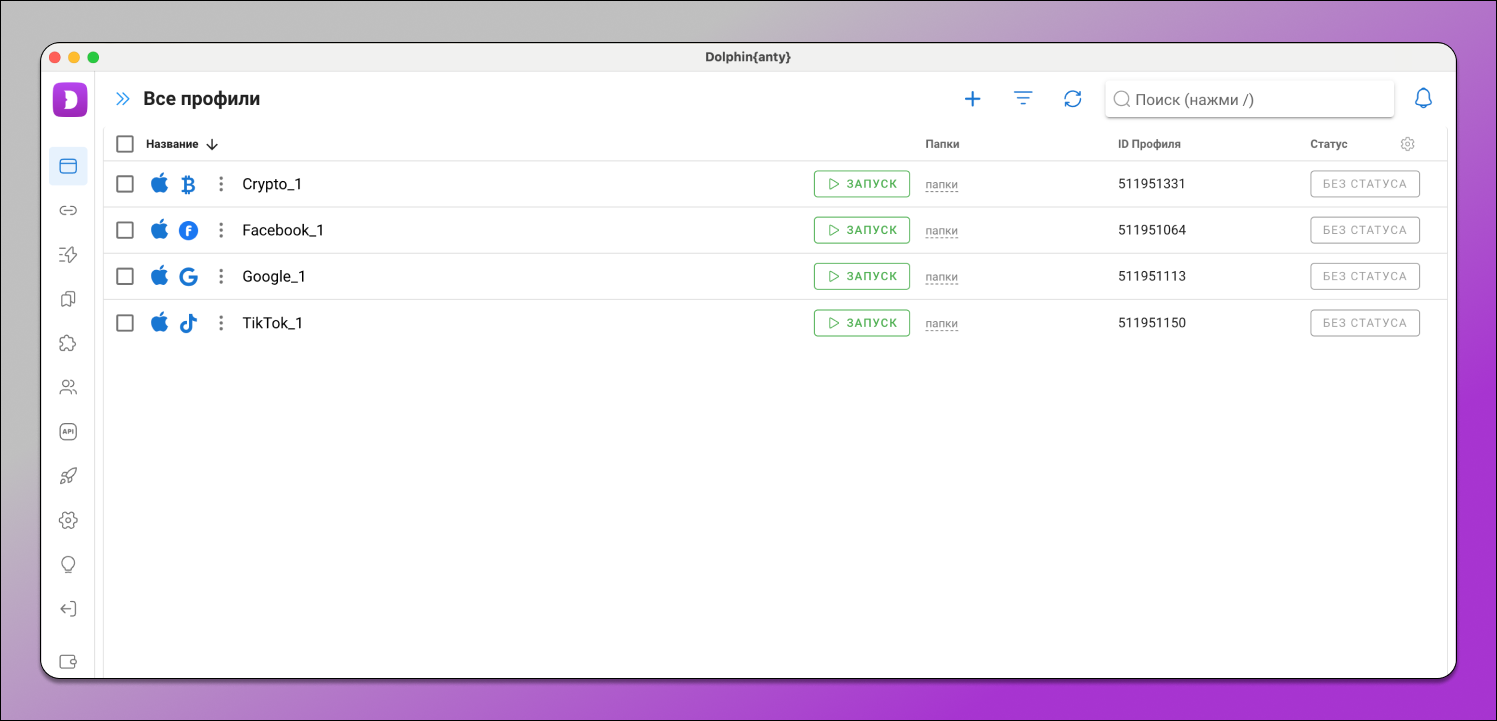Viewport: 1497px width, 721px height.
Task: Toggle the select-all profiles checkbox
Action: (125, 144)
